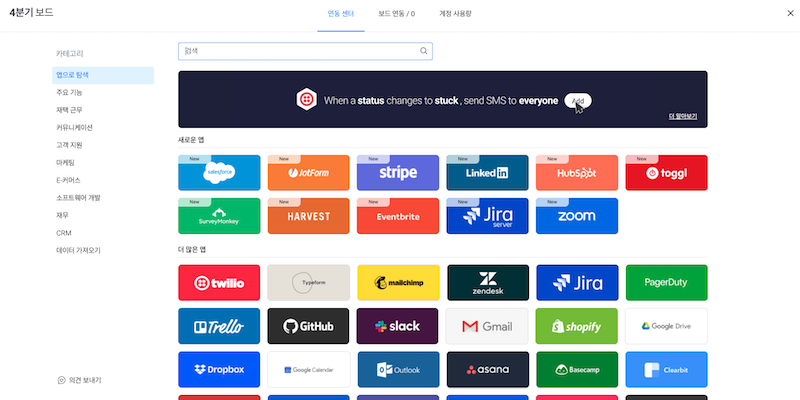
Task: Open the Salesforce app tile
Action: (x=219, y=173)
